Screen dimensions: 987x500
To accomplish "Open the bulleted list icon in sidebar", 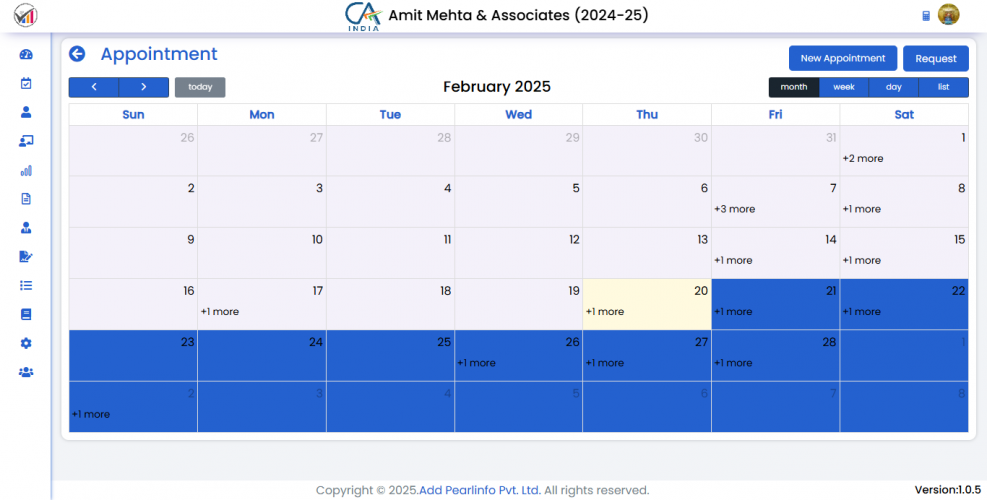I will pyautogui.click(x=26, y=285).
